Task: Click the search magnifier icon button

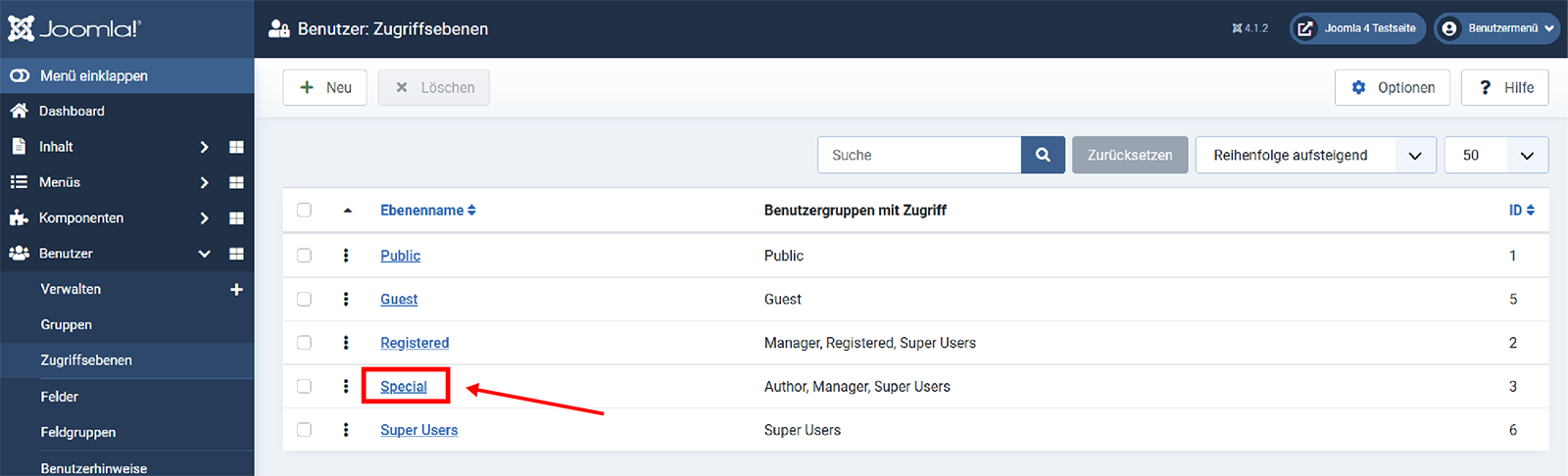Action: click(1043, 155)
